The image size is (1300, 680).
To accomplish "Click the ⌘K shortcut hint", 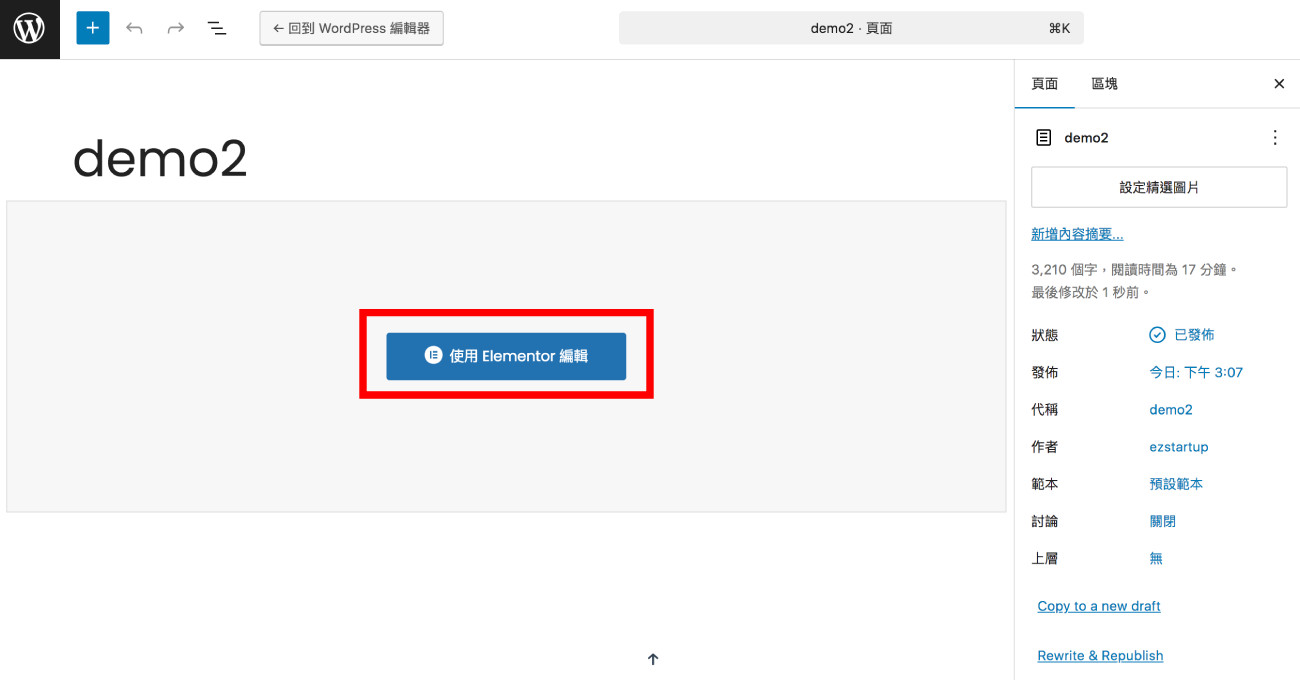I will tap(1059, 29).
